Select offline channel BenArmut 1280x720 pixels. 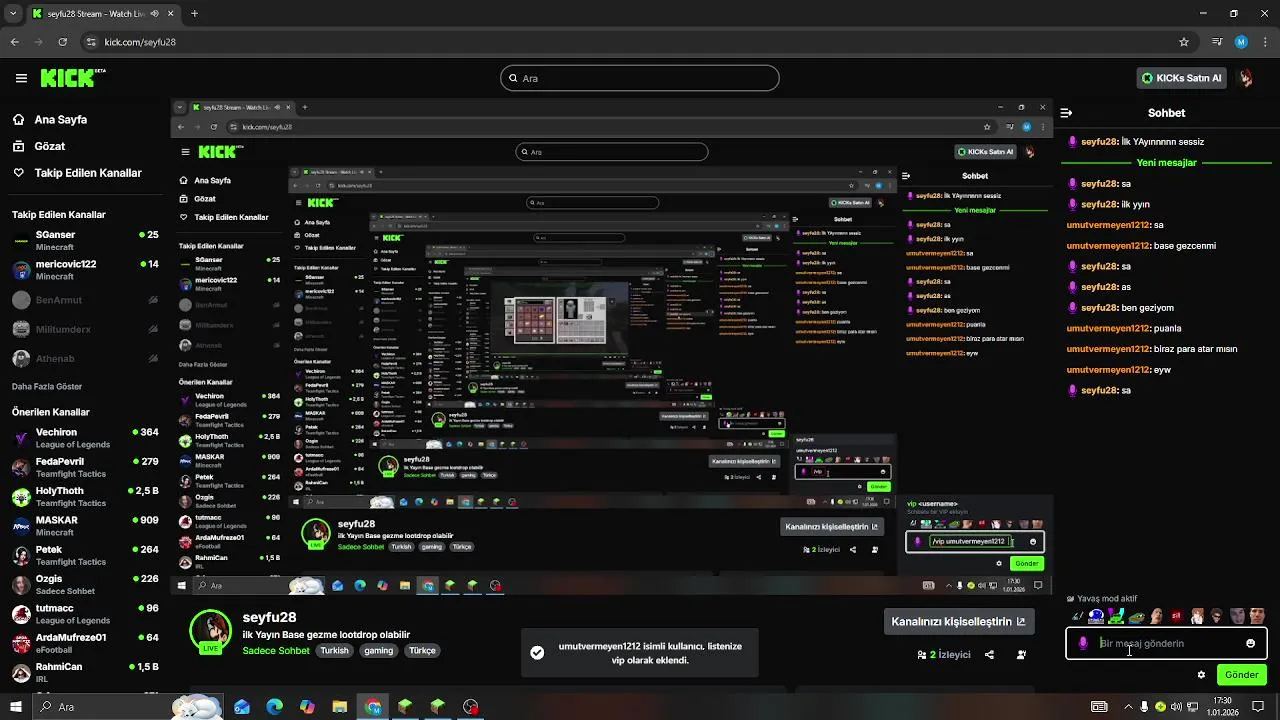(85, 299)
